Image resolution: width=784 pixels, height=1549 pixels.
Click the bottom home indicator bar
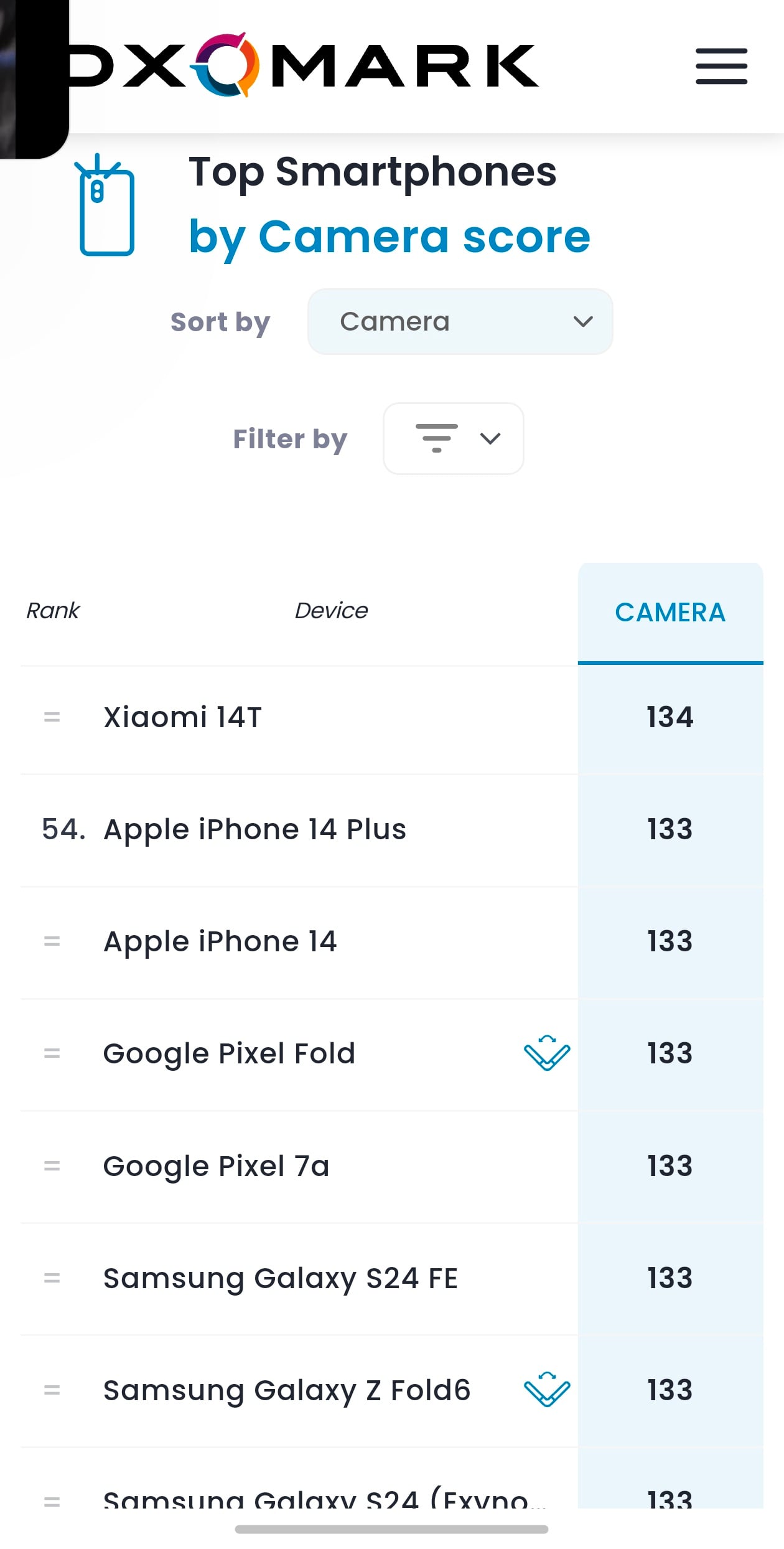391,1529
